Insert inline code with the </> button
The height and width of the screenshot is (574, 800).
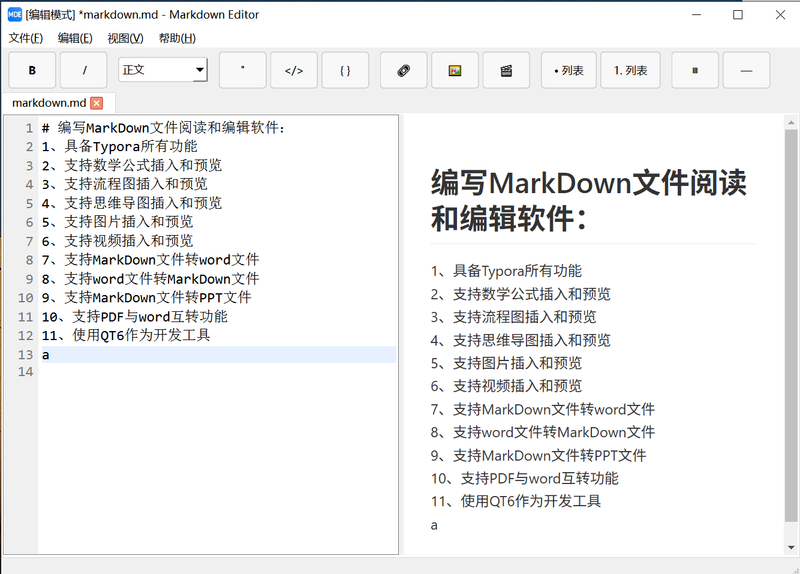pos(294,70)
